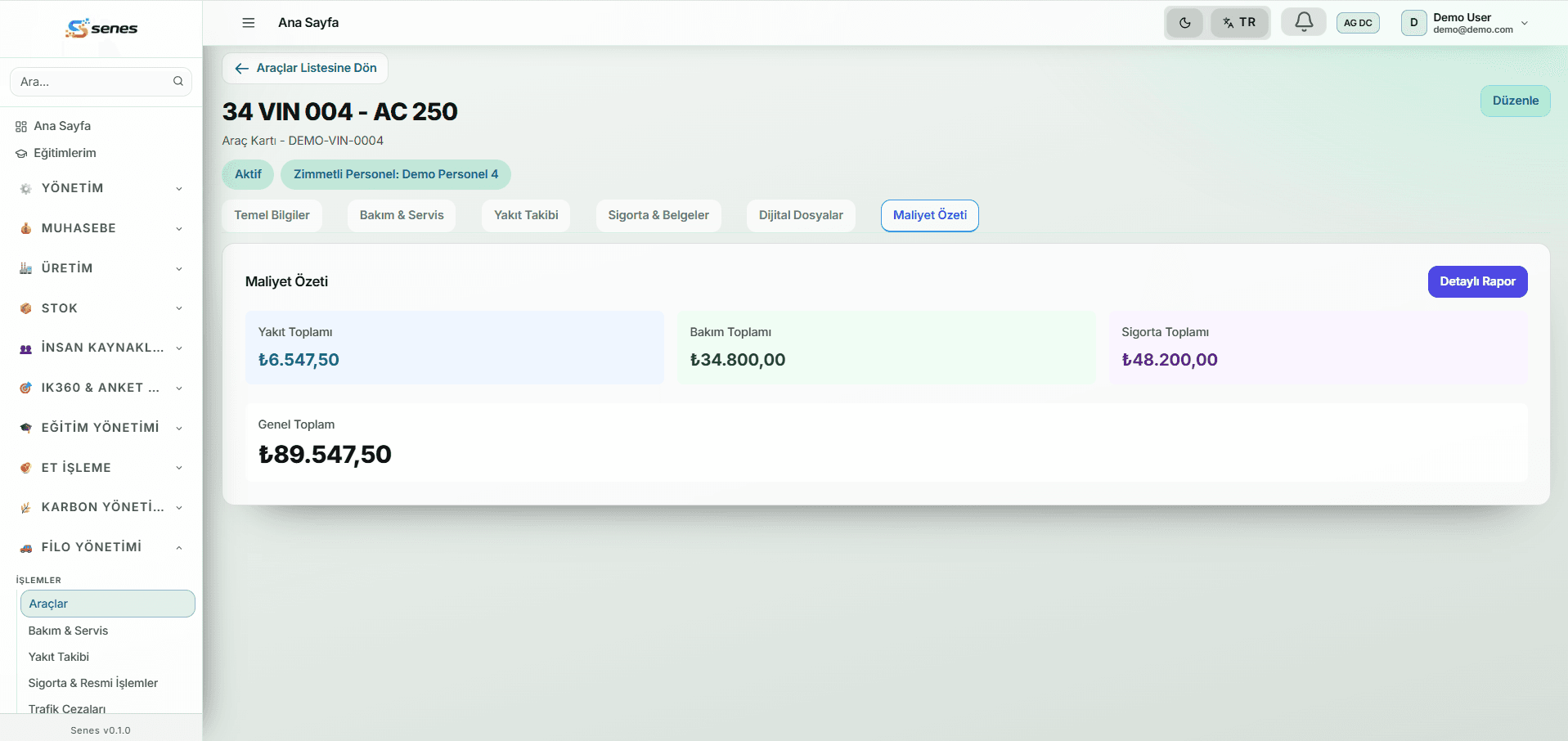Open the Temel Bilgiler tab
Screen dimensions: 1568x741
tap(272, 215)
